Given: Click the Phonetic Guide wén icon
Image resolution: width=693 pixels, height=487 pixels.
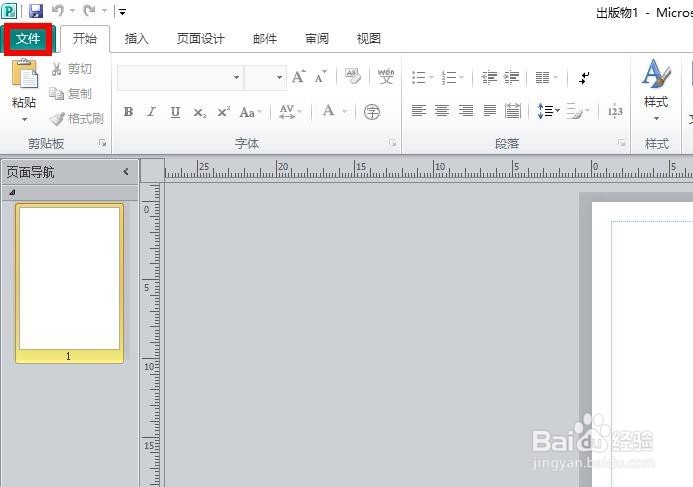Looking at the screenshot, I should tap(386, 77).
